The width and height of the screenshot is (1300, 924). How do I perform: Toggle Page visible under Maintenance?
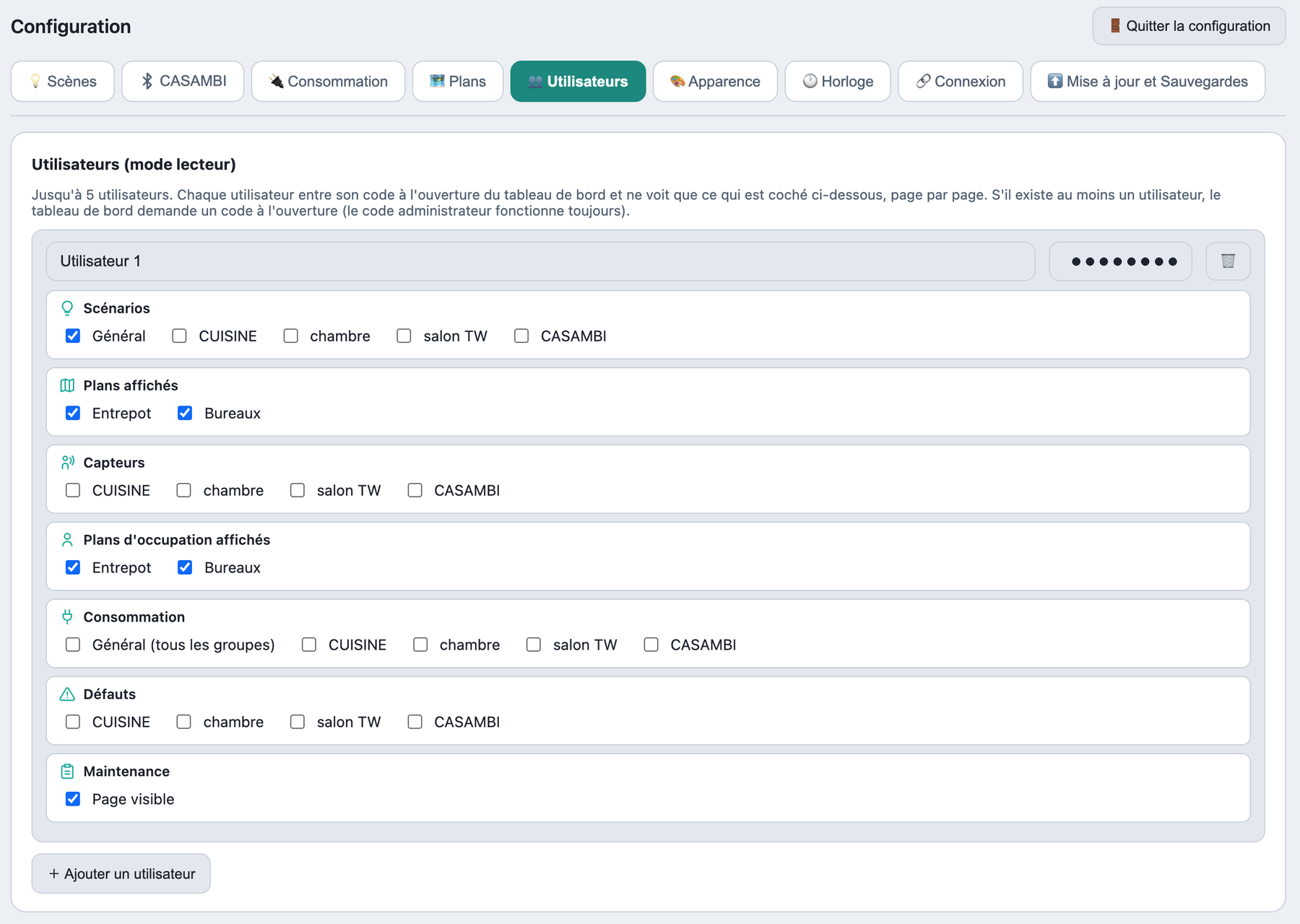[73, 799]
